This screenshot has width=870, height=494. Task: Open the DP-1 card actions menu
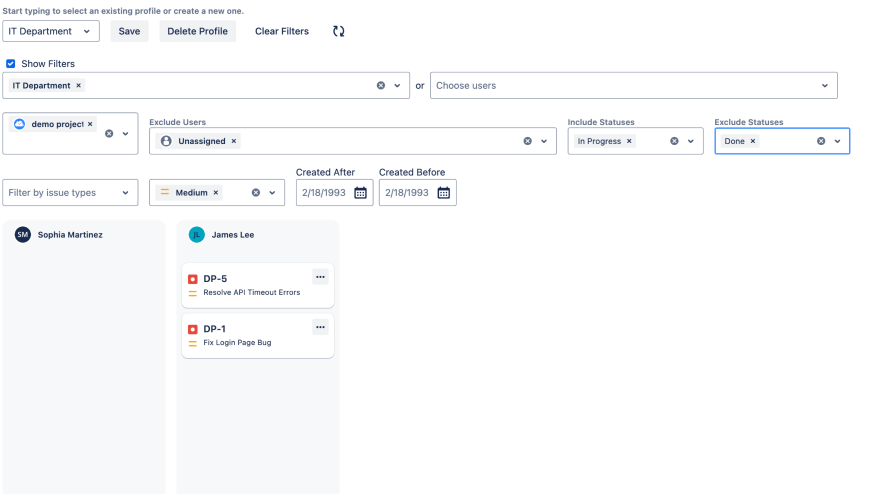[320, 327]
